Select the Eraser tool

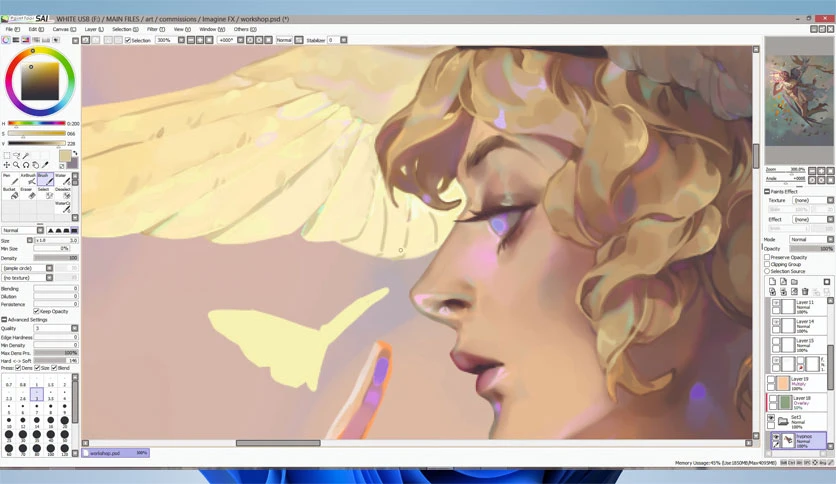click(28, 193)
